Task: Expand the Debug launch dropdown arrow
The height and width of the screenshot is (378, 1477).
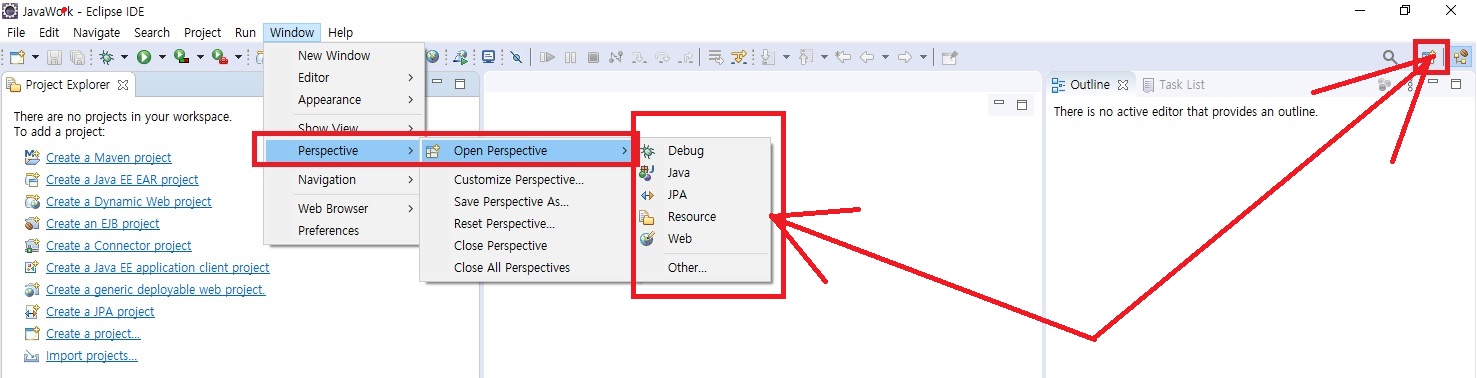Action: click(x=124, y=57)
